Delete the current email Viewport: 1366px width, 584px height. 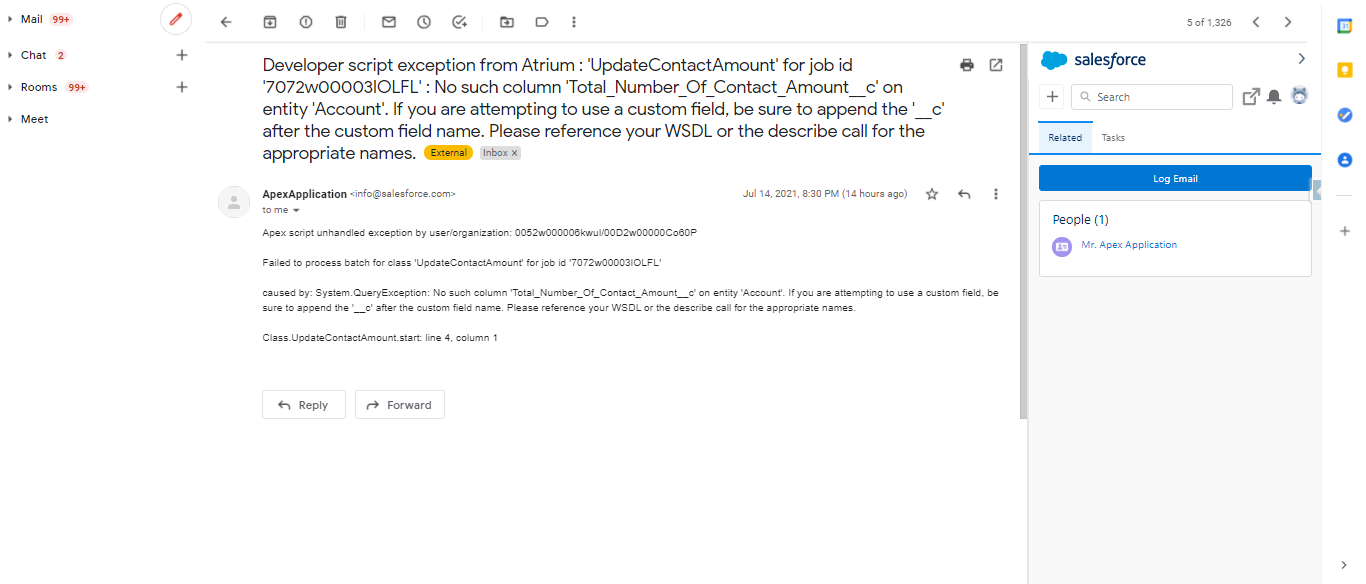pos(341,21)
